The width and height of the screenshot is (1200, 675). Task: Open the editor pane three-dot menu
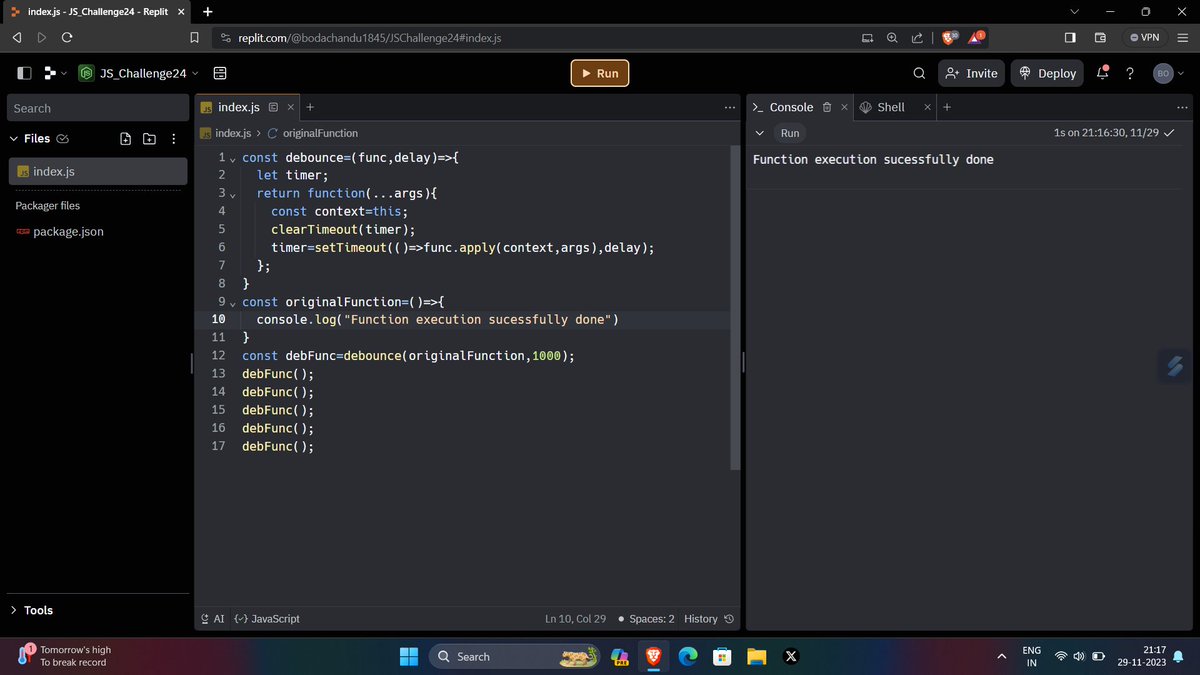pos(730,107)
